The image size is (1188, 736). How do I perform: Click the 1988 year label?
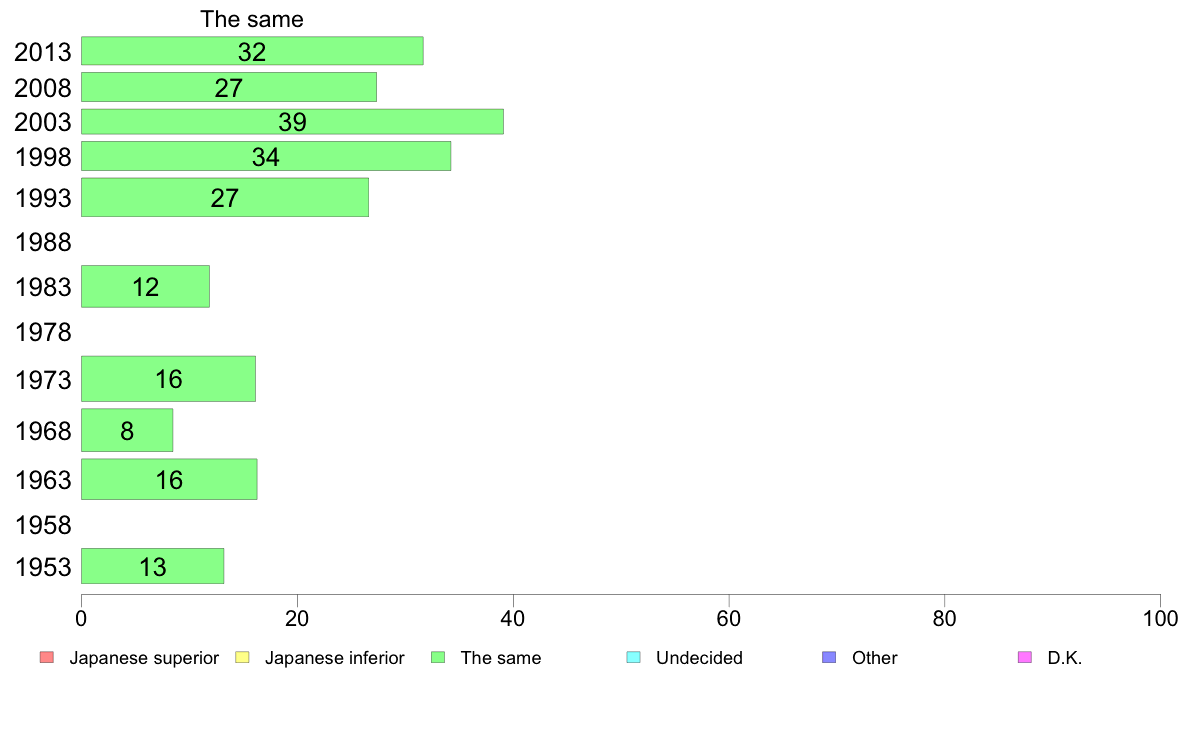click(x=43, y=243)
